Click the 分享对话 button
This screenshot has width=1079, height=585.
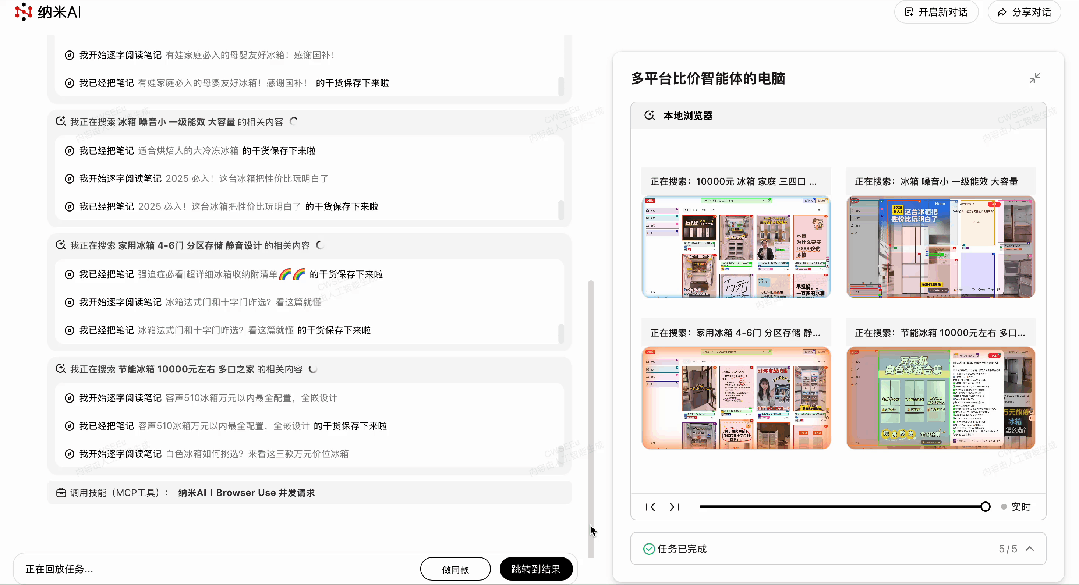[1025, 12]
